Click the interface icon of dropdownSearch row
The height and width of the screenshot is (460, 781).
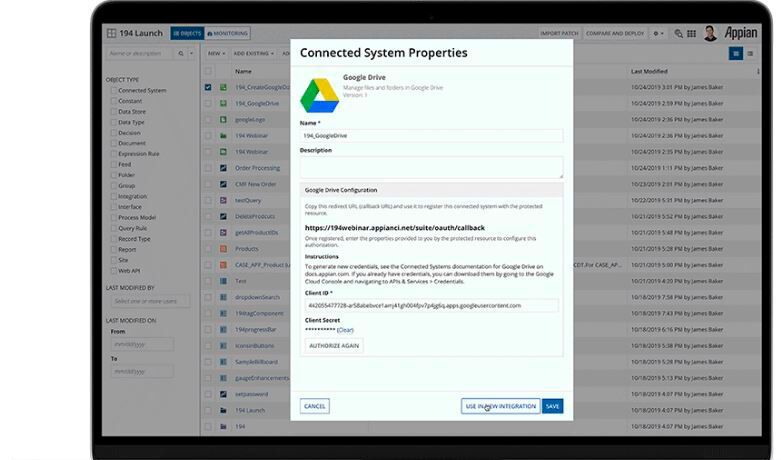click(x=223, y=297)
